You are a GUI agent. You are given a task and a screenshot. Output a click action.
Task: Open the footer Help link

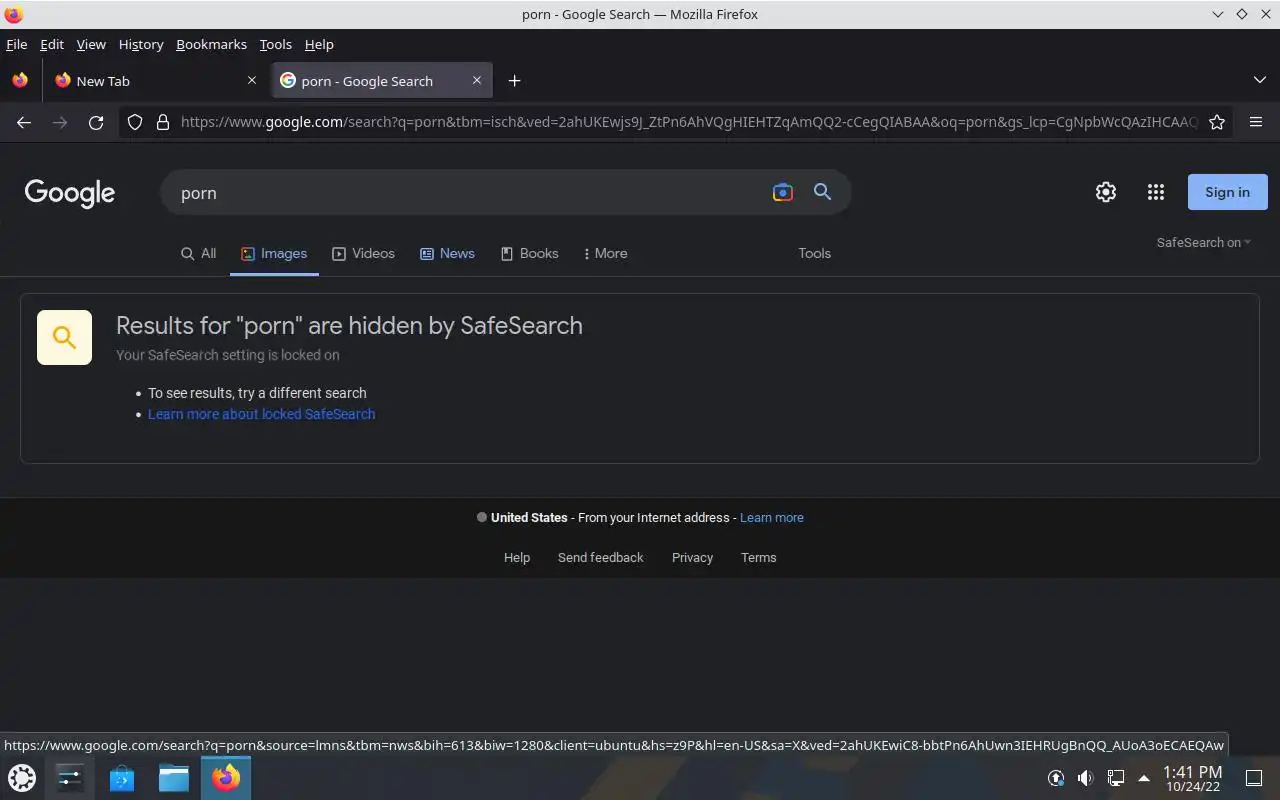[517, 557]
